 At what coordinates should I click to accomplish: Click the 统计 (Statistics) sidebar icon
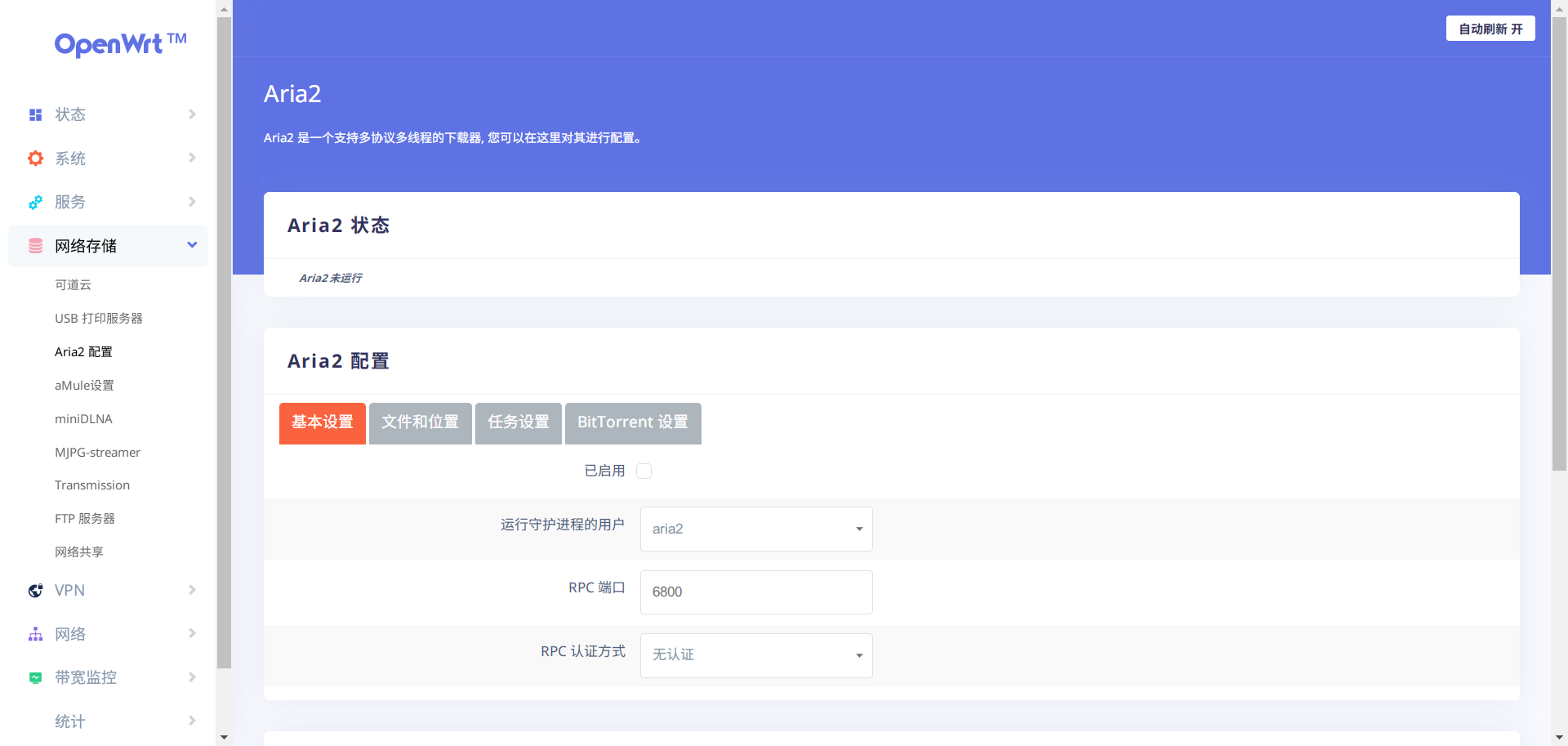tap(35, 721)
